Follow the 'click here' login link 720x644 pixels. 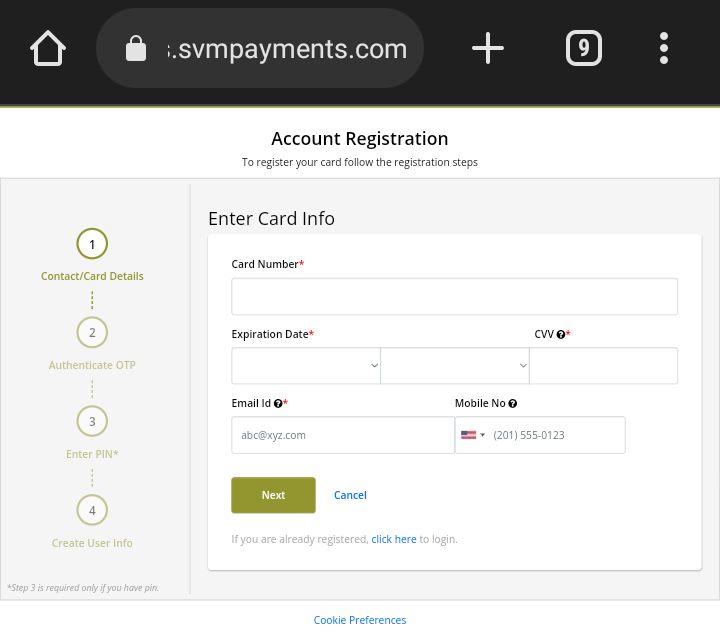tap(394, 539)
